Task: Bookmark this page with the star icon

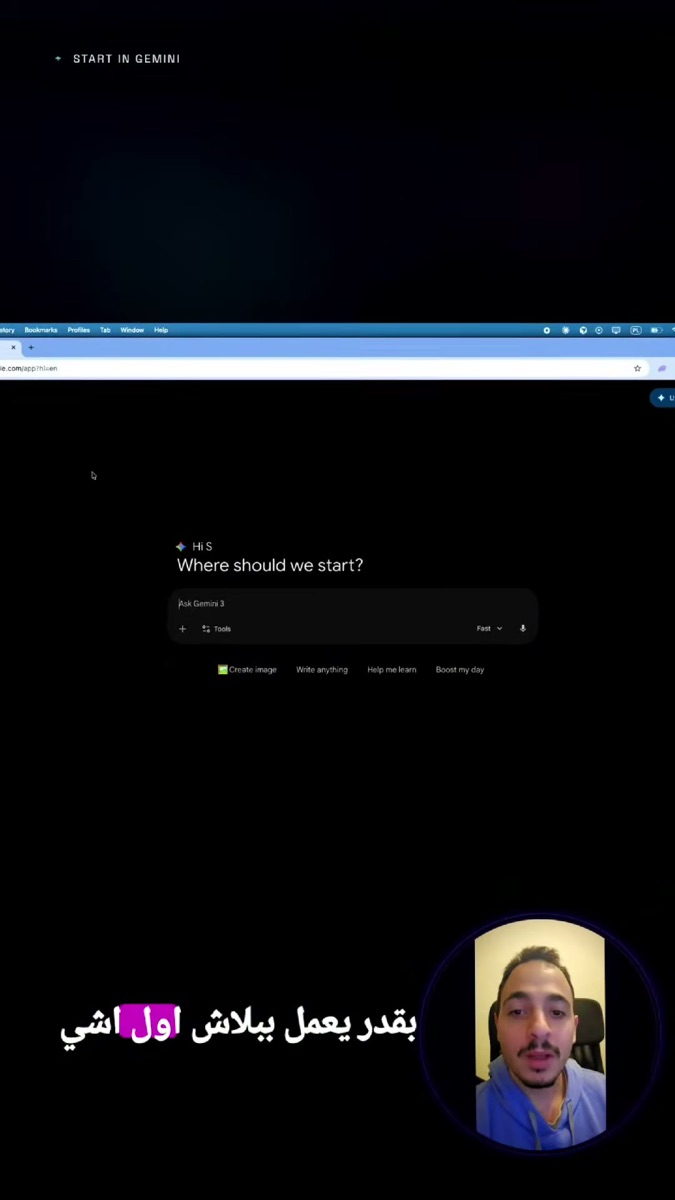Action: coord(637,368)
